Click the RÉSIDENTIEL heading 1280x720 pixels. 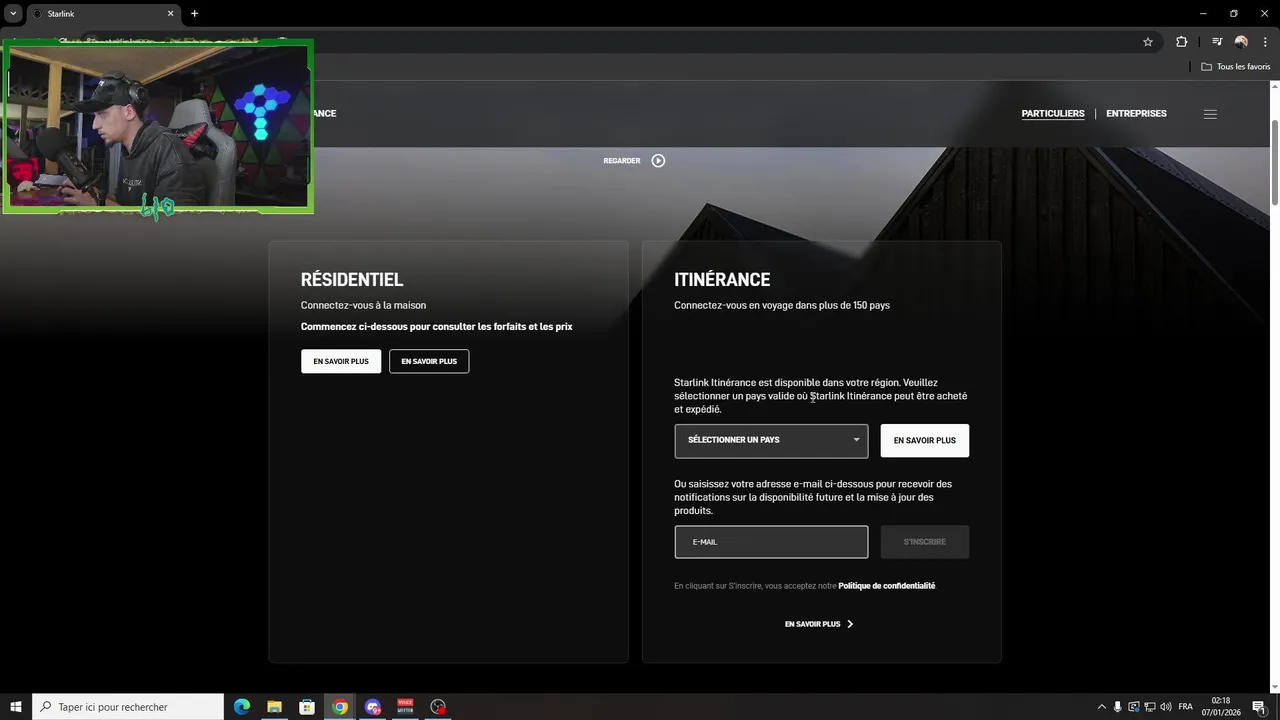pyautogui.click(x=352, y=281)
